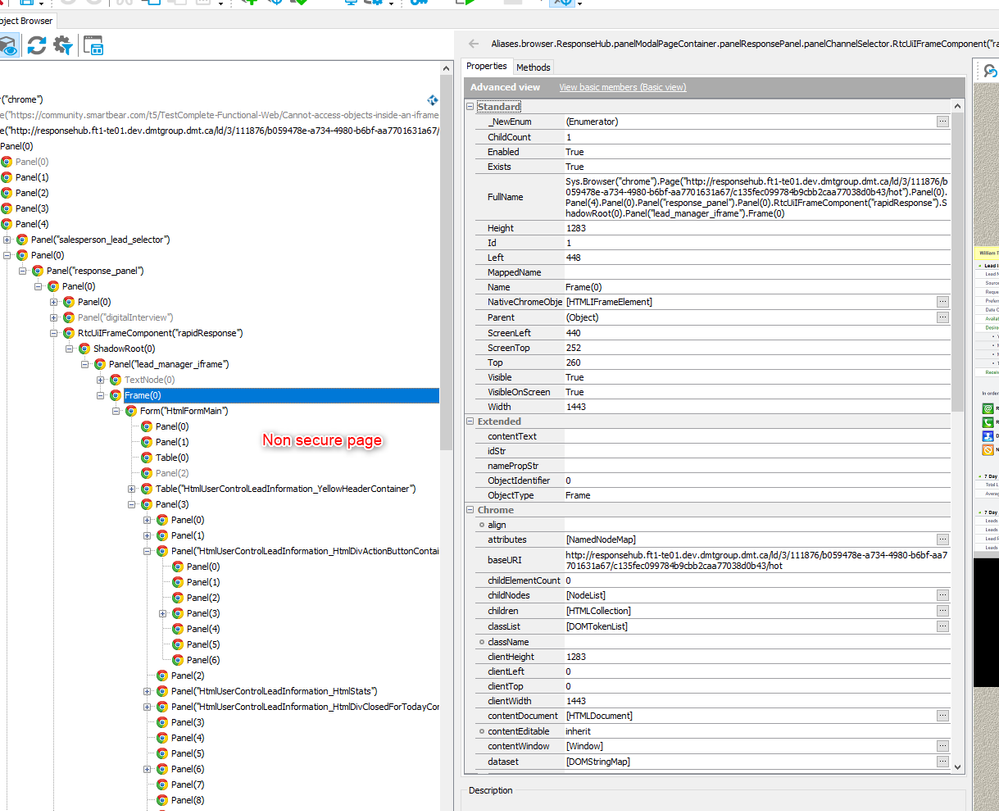Collapse the Chrome properties group
The image size is (999, 811).
click(x=471, y=510)
